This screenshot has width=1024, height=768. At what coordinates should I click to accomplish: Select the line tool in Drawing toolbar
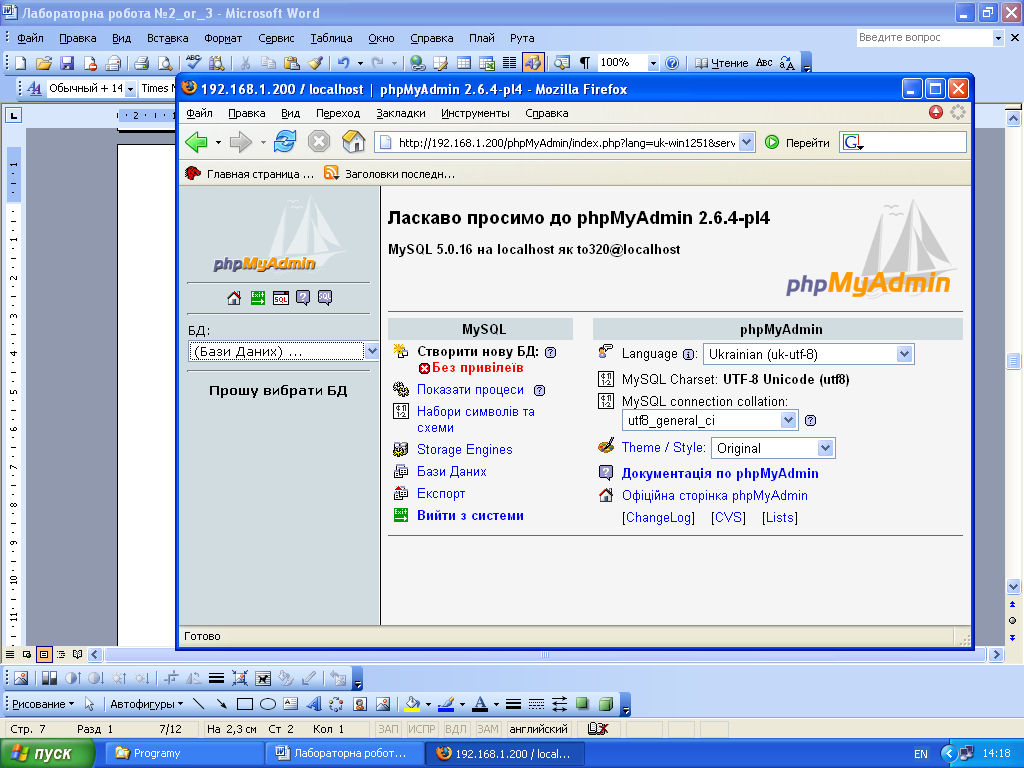[x=199, y=704]
